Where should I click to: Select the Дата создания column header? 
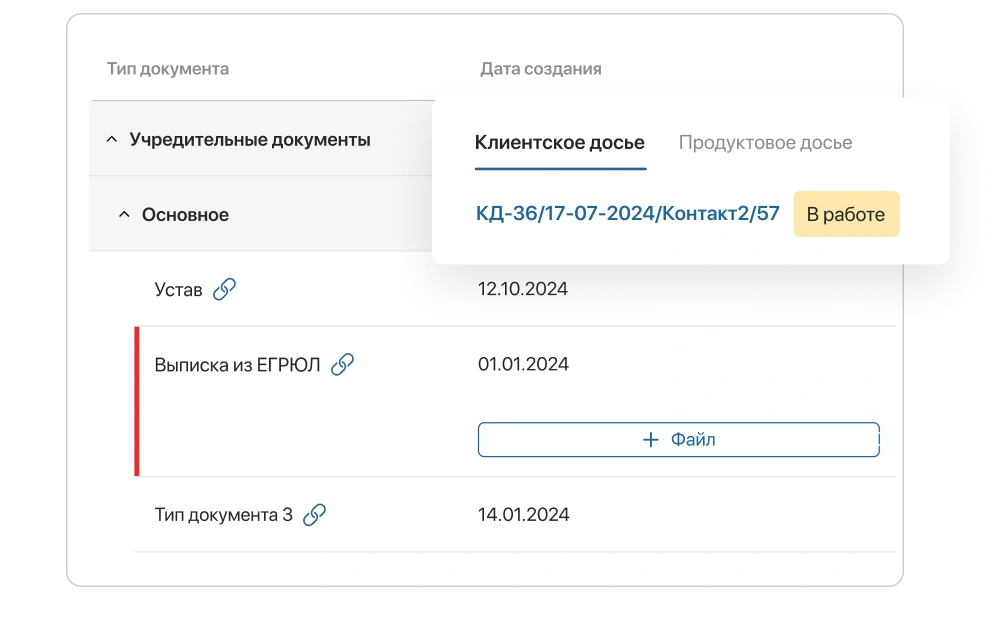541,68
